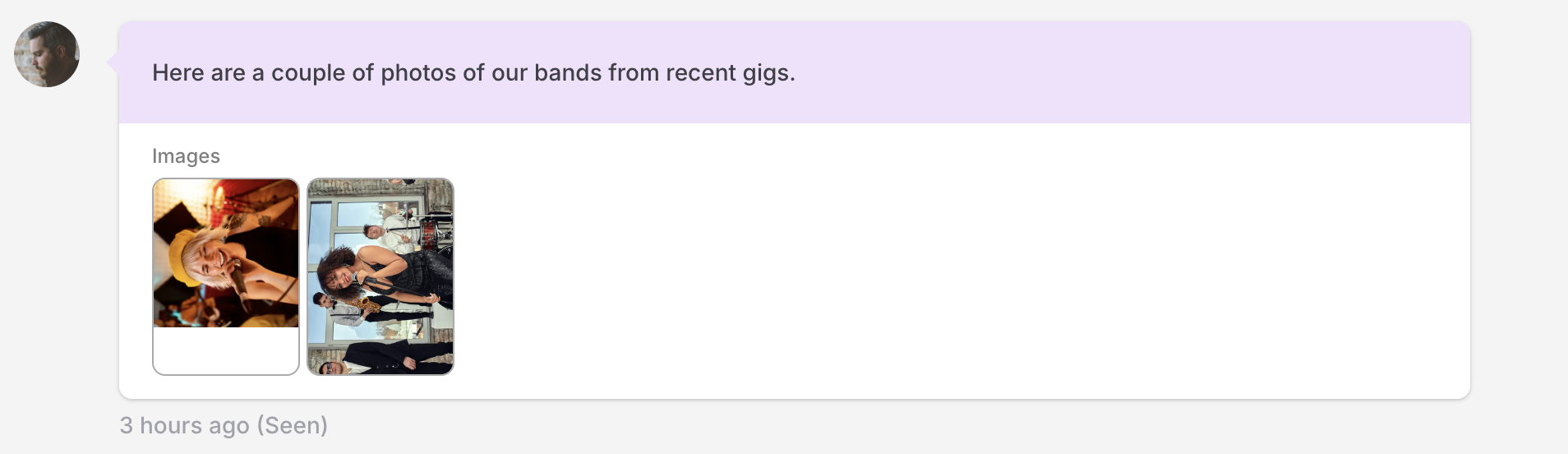
Task: Click the blank area below first thumbnail
Action: (x=226, y=350)
